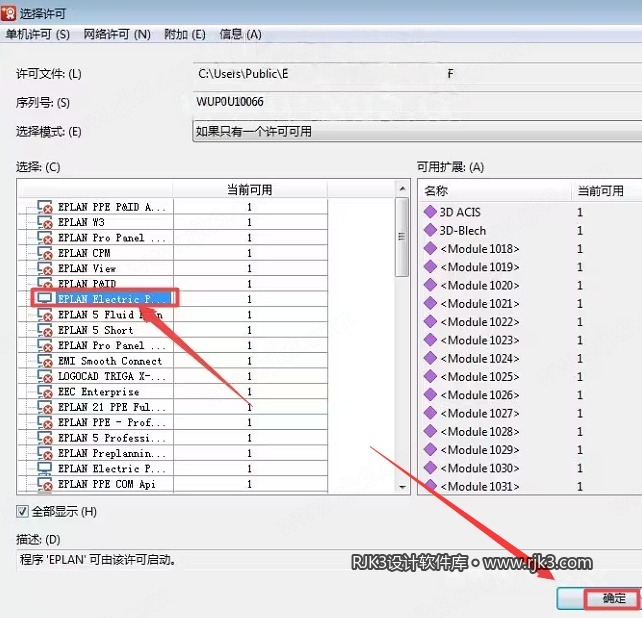Click the 当前可用 header of the license list
This screenshot has height=618, width=642.
click(x=250, y=190)
